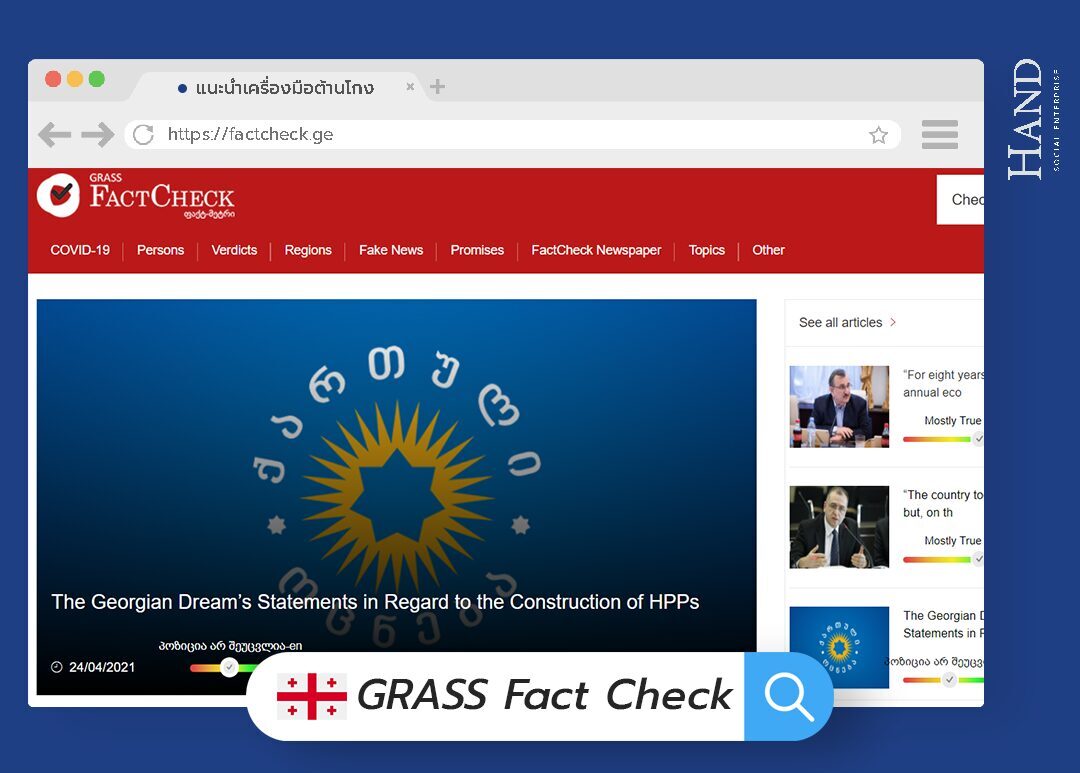Click the 24/04/2021 date text
The height and width of the screenshot is (773, 1080).
(102, 667)
